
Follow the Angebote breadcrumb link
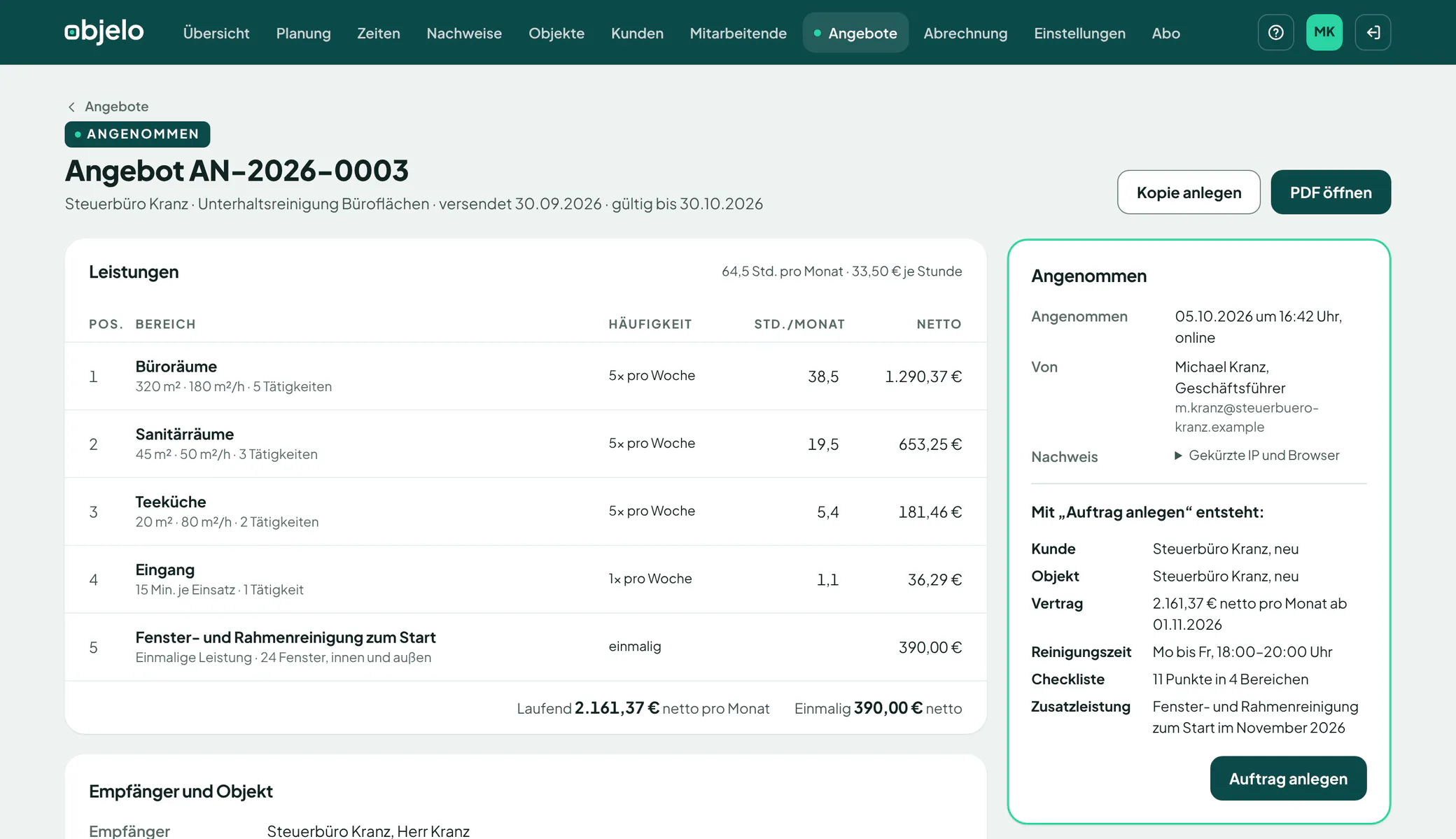[116, 106]
